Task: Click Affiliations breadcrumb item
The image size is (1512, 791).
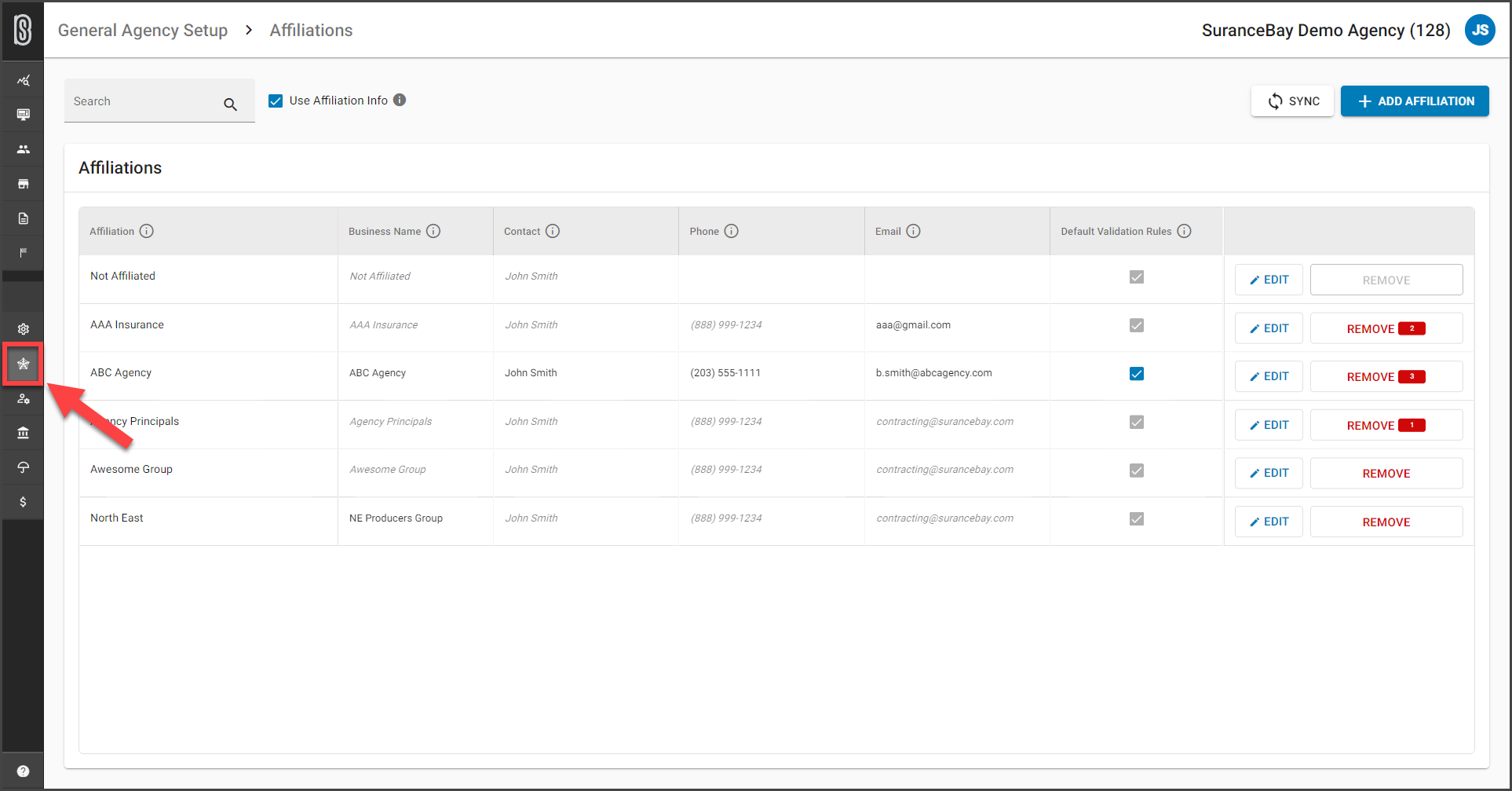Action: pos(311,31)
